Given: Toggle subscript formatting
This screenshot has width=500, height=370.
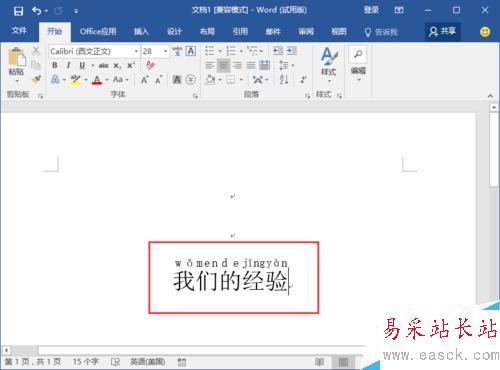Looking at the screenshot, I should coord(117,66).
